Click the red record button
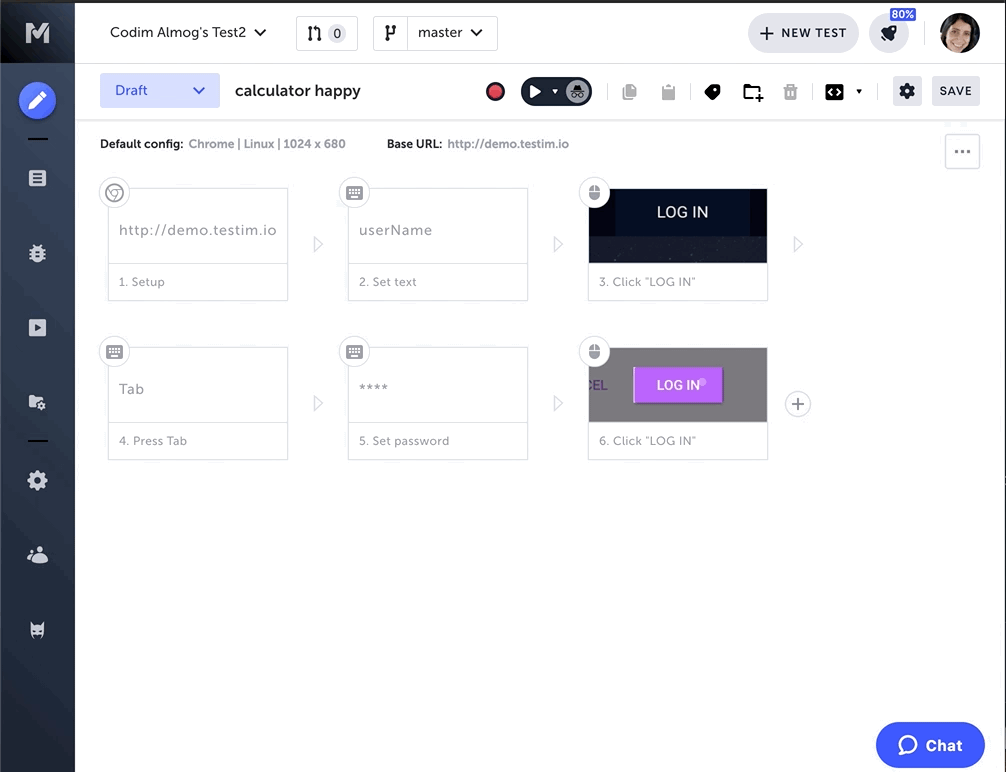Image resolution: width=1006 pixels, height=772 pixels. pyautogui.click(x=495, y=91)
